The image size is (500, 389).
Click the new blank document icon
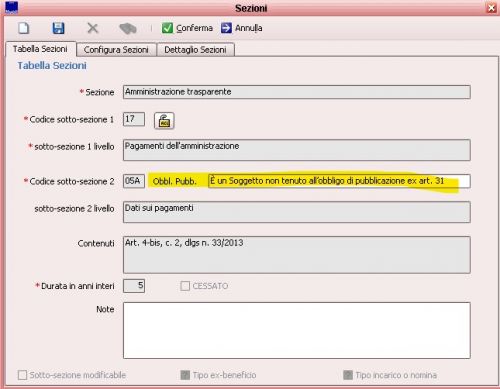[x=24, y=28]
